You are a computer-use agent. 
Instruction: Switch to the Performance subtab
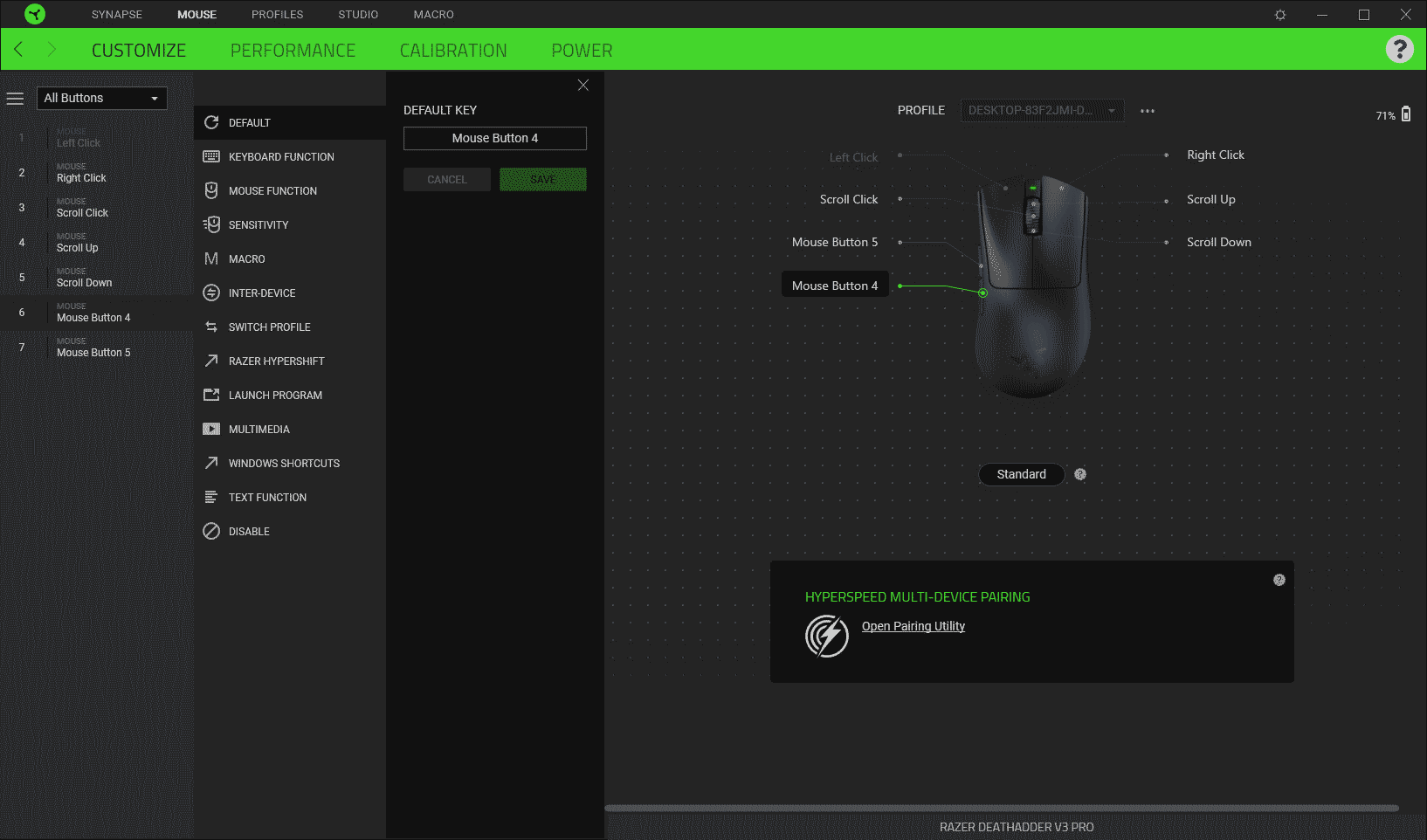[293, 51]
